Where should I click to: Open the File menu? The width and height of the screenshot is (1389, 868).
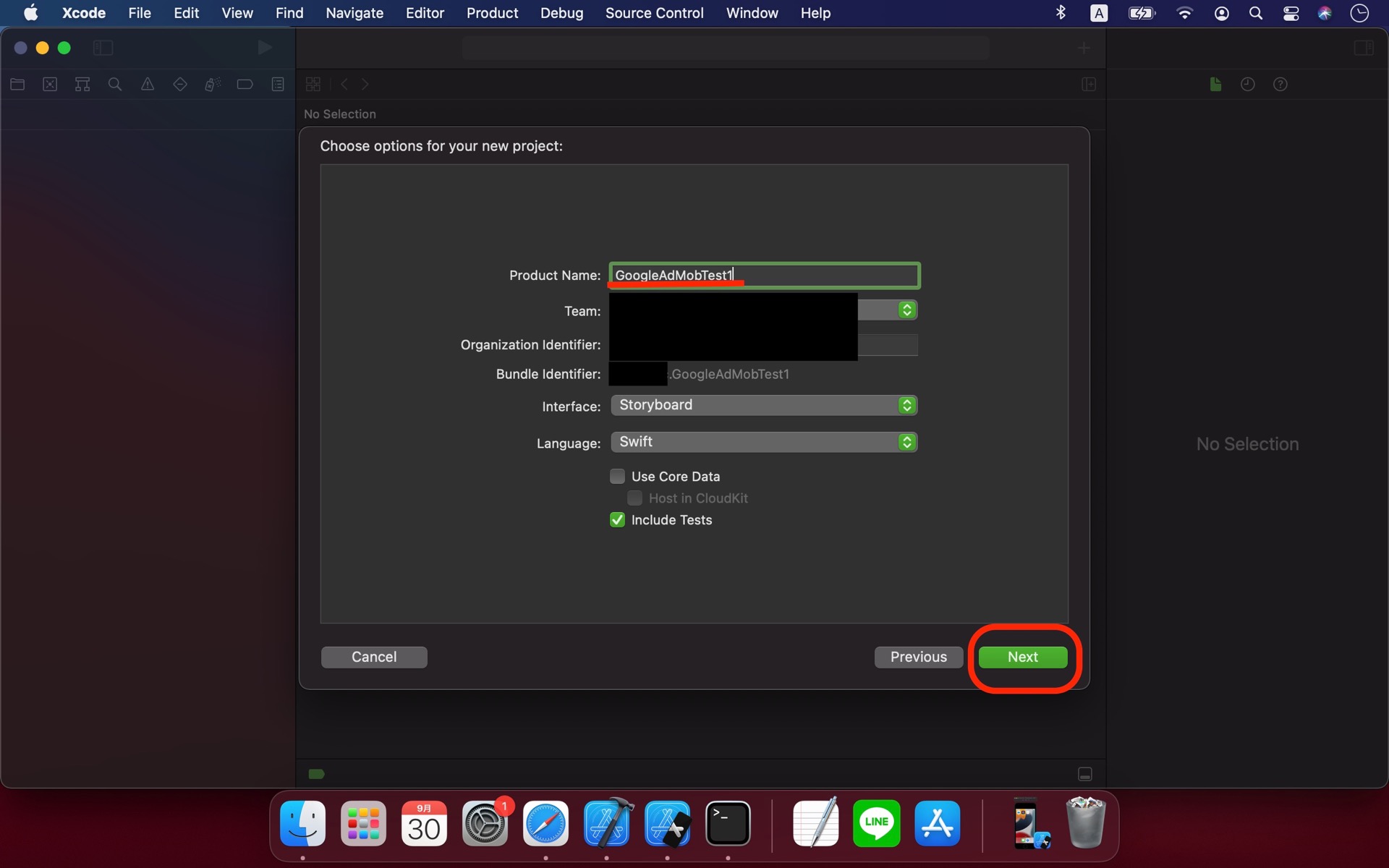[140, 13]
